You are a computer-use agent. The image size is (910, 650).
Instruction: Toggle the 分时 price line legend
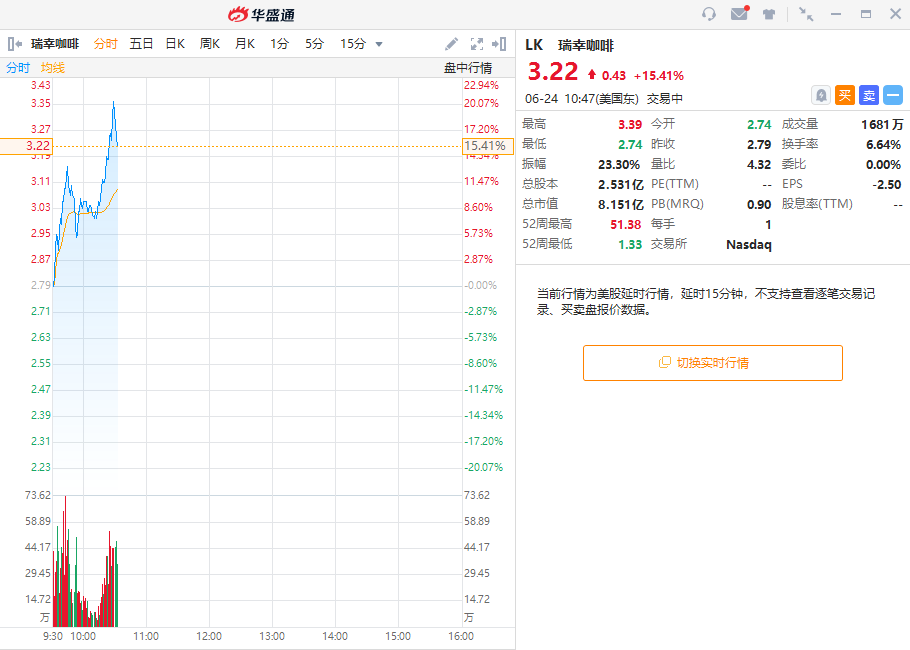(18, 68)
